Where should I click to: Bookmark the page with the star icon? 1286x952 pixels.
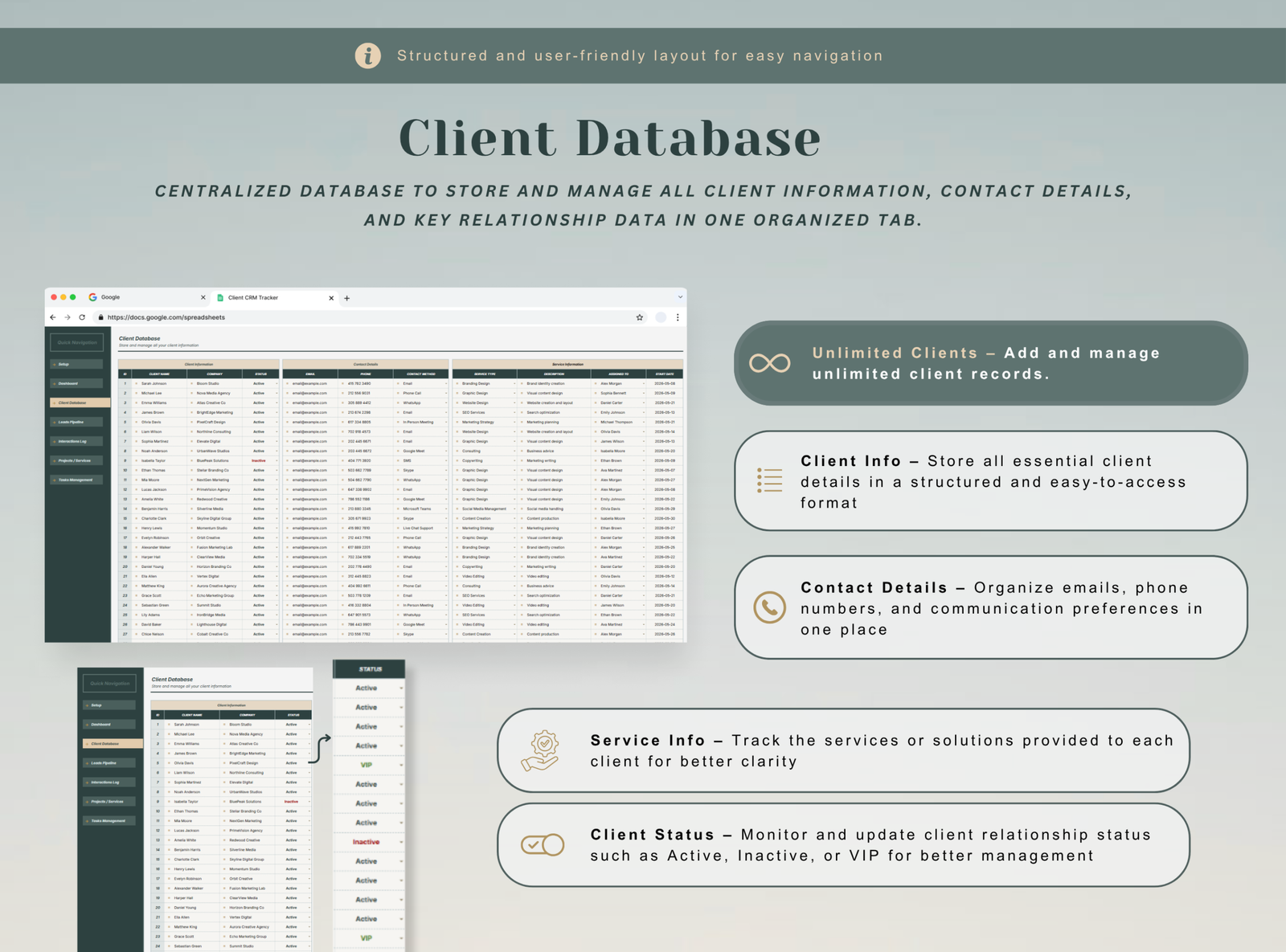[x=640, y=317]
